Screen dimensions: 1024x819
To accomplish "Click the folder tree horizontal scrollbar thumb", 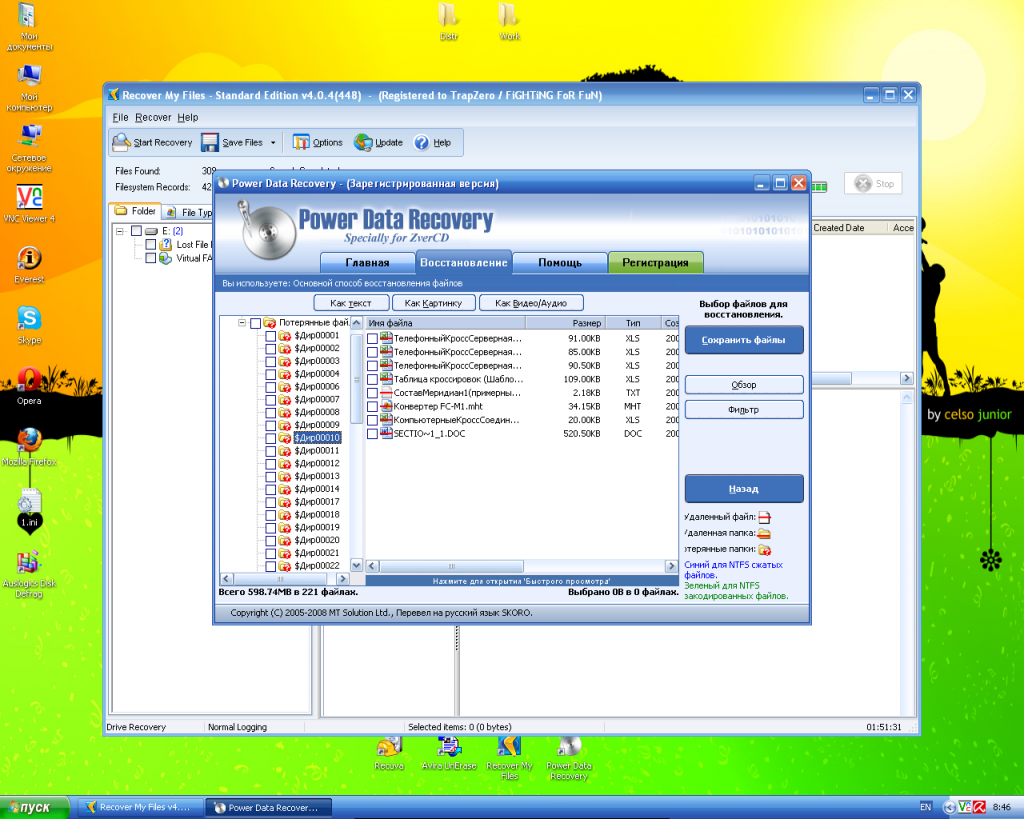I will coord(281,579).
